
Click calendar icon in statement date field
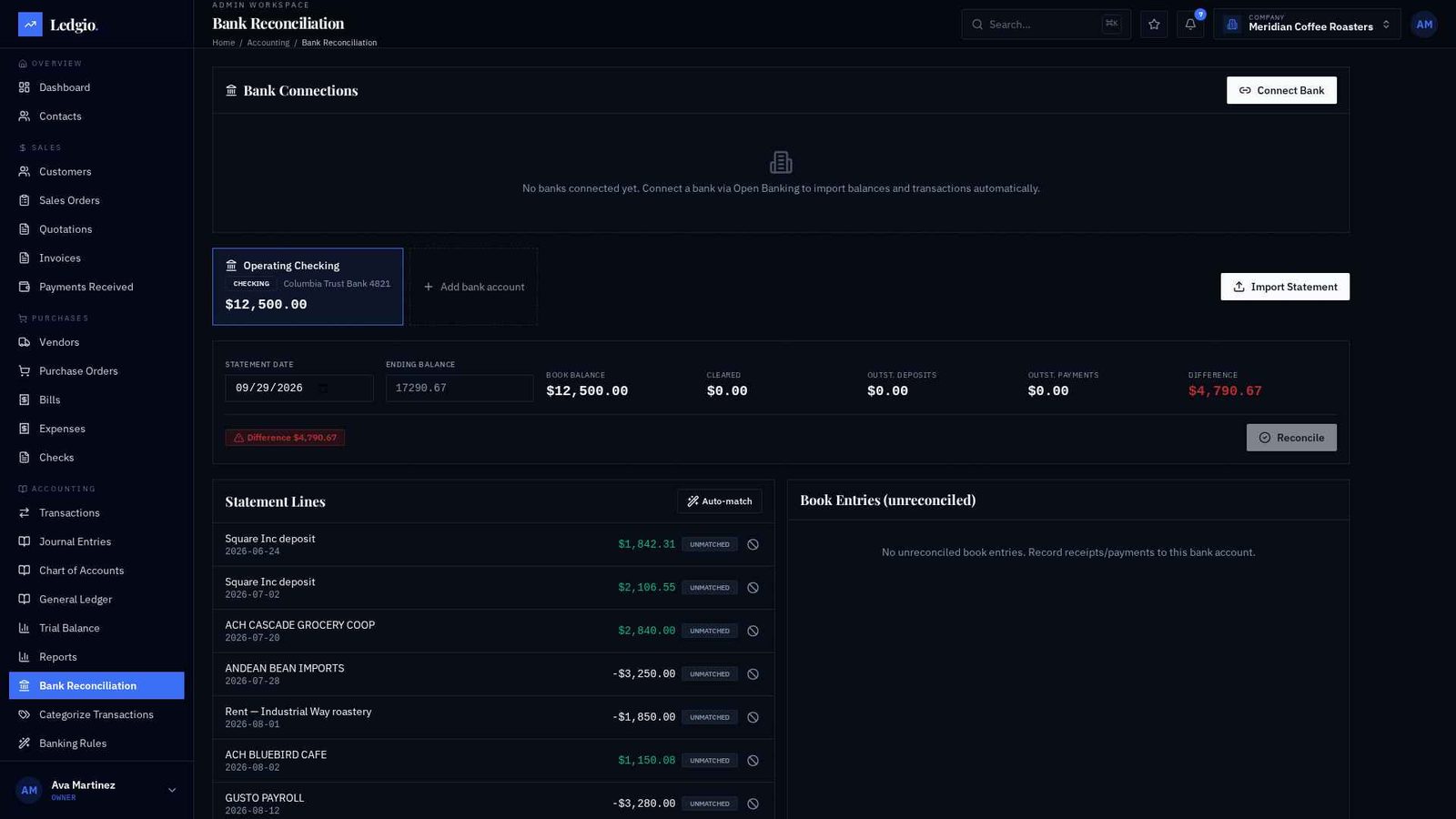point(323,389)
